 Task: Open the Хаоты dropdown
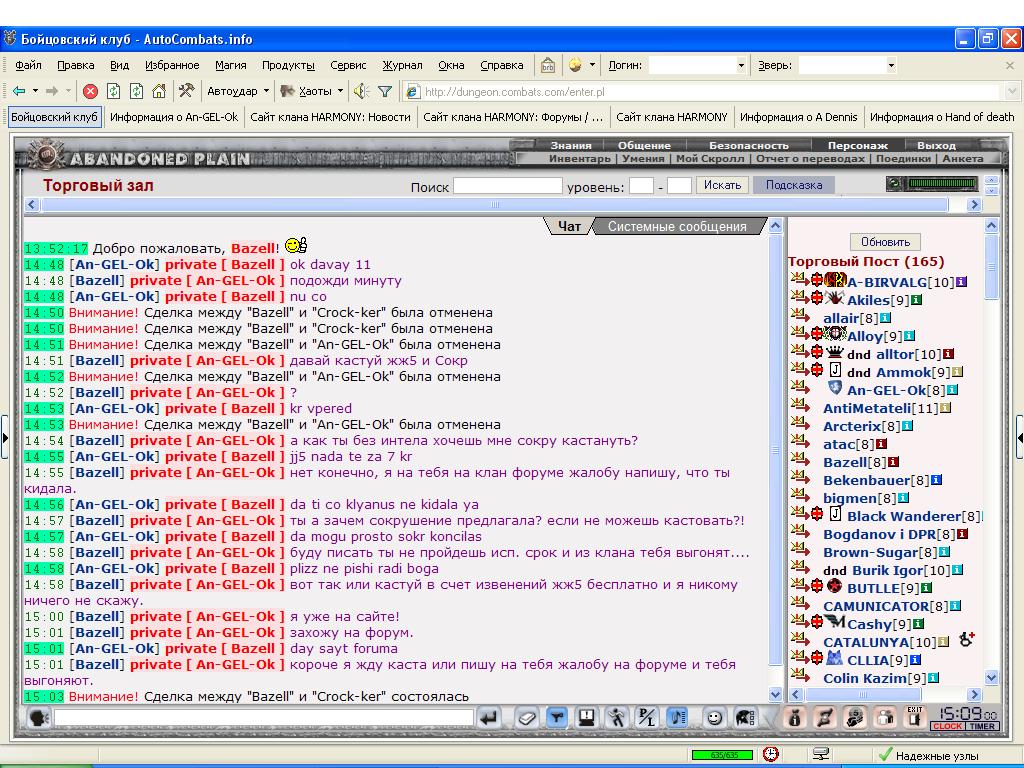340,91
